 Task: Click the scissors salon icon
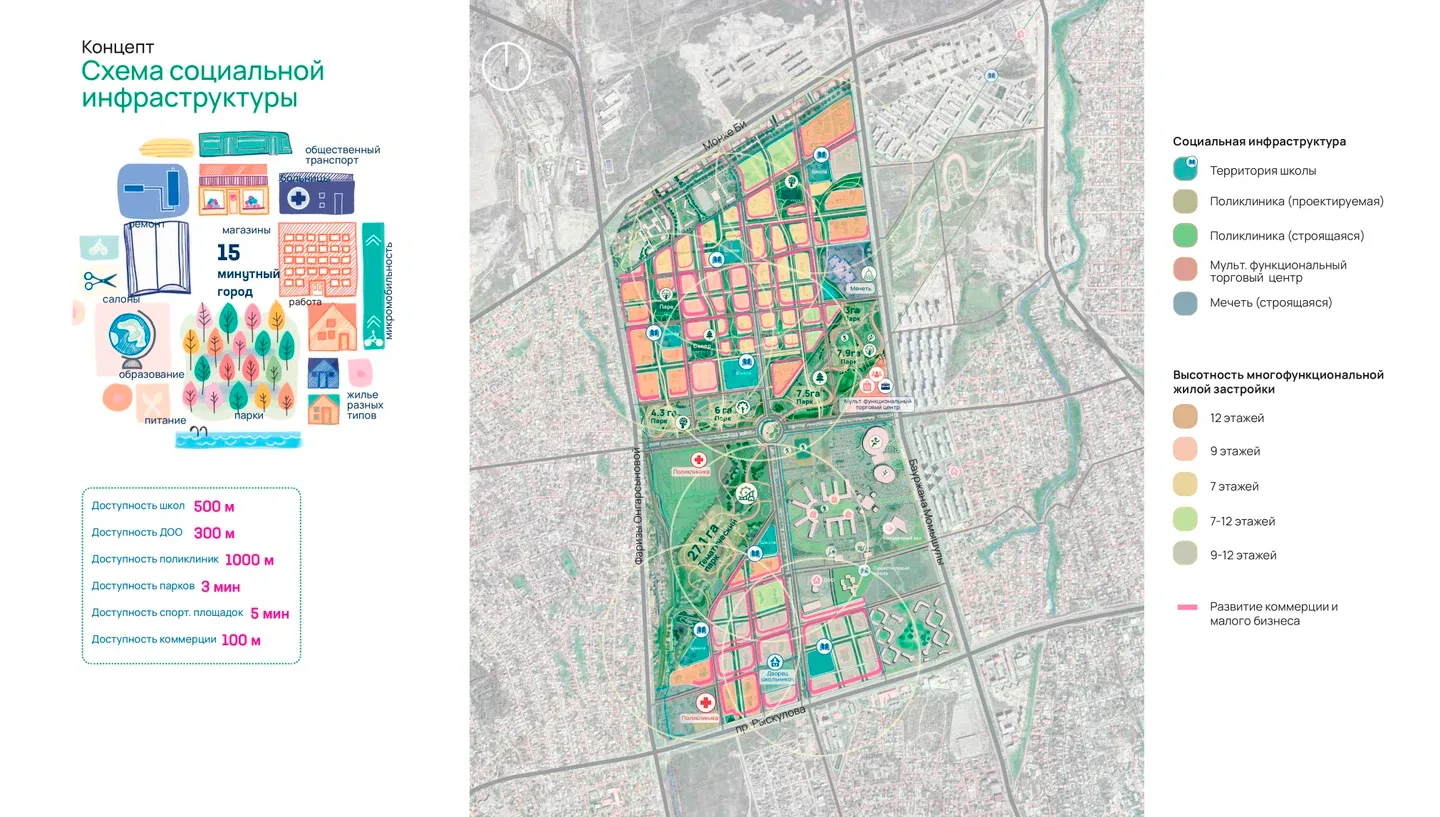coord(99,281)
